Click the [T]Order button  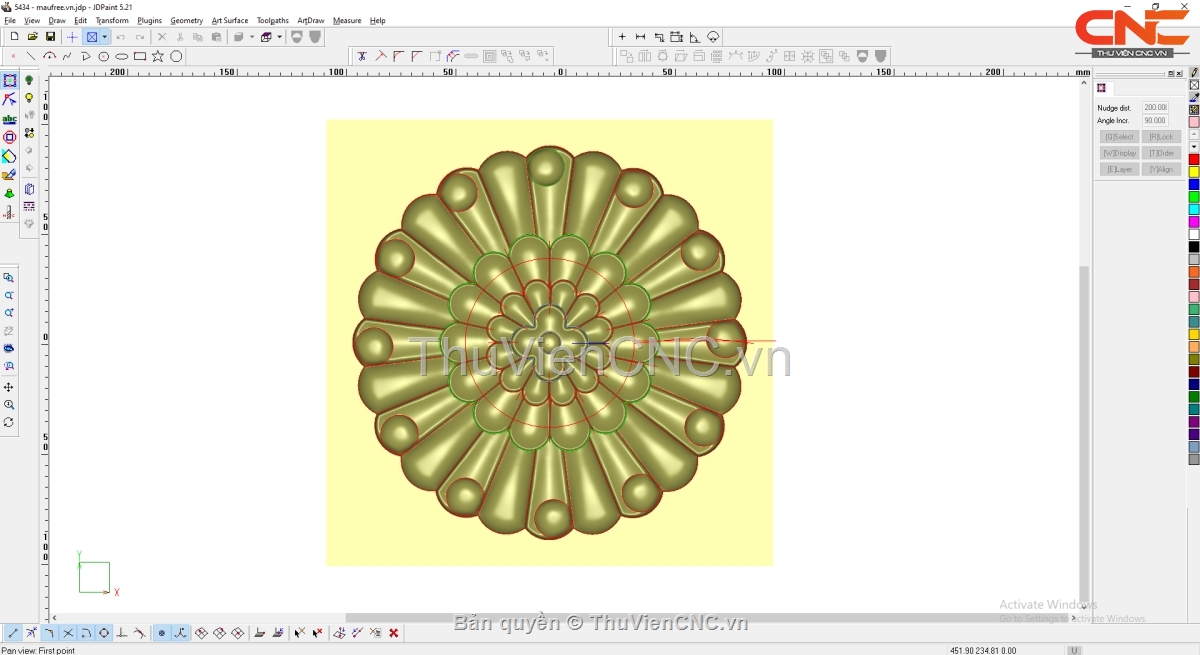(x=1162, y=153)
